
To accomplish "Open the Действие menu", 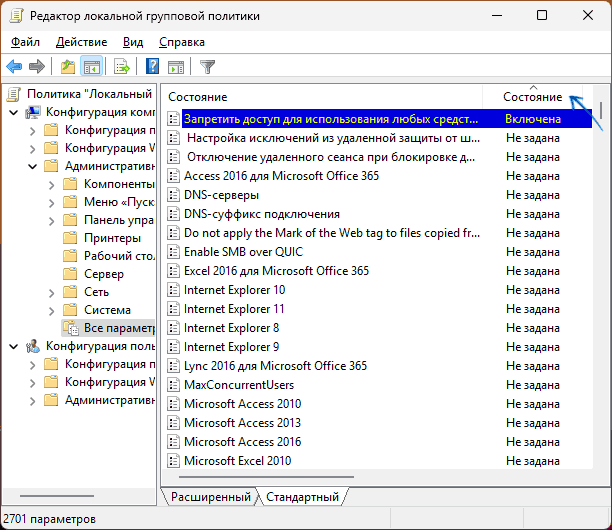I will (81, 42).
